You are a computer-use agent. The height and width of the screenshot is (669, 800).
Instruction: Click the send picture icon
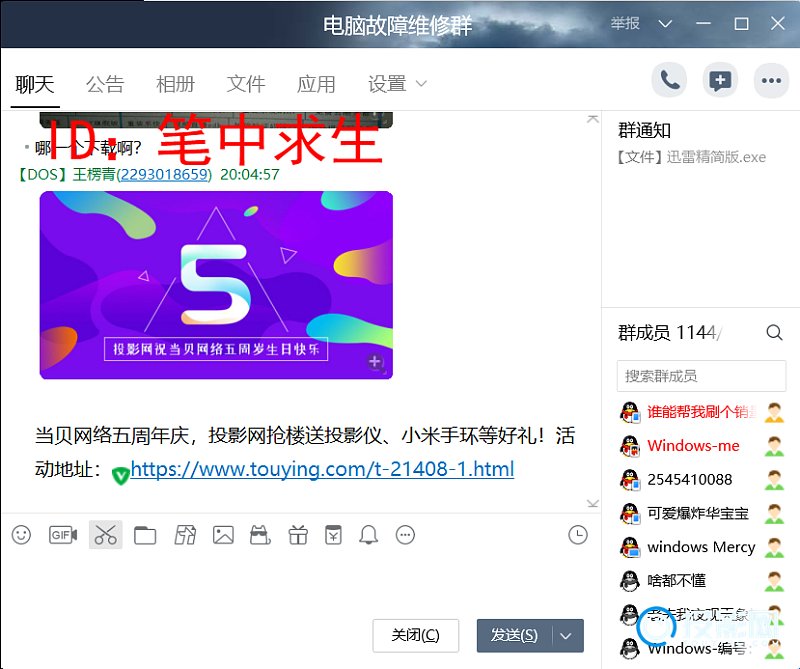(223, 535)
